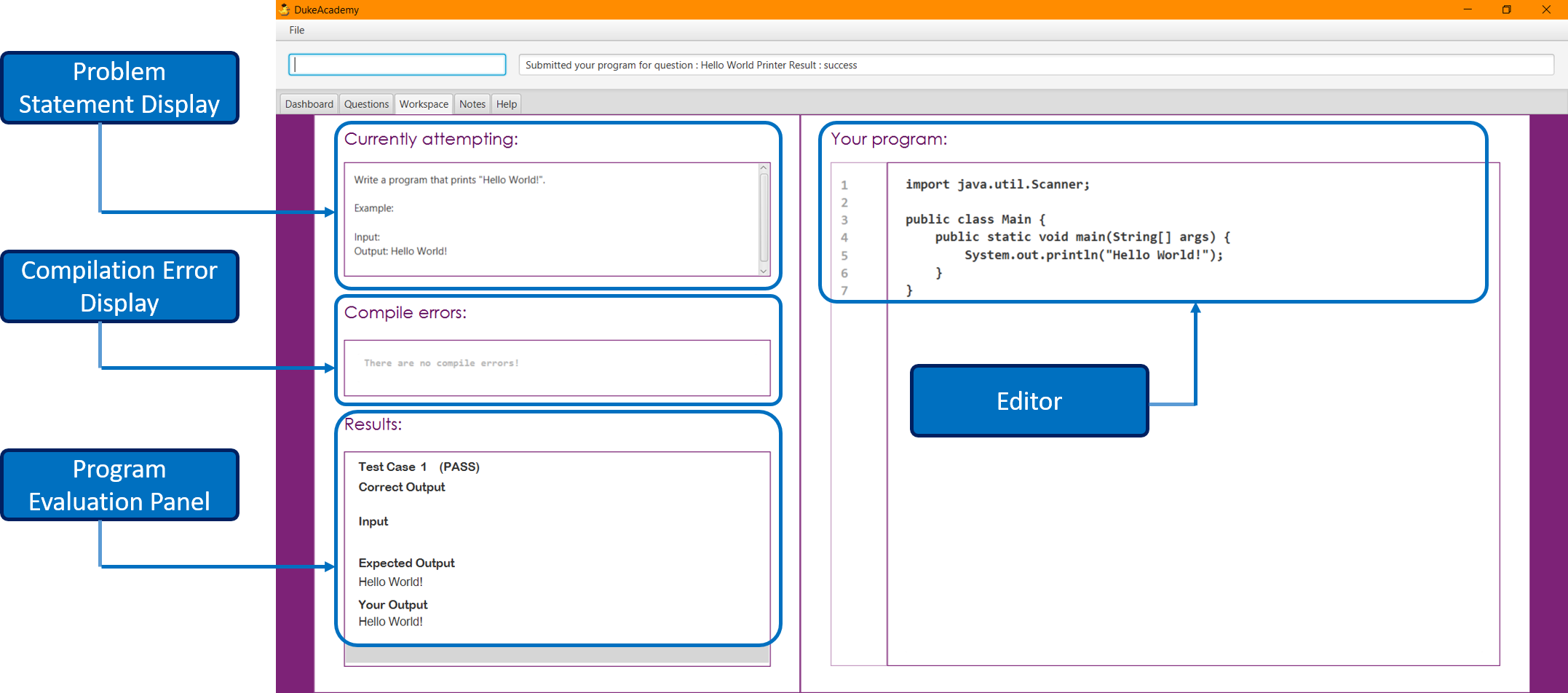Click the horizontal scrollbar below Results panel

557,656
